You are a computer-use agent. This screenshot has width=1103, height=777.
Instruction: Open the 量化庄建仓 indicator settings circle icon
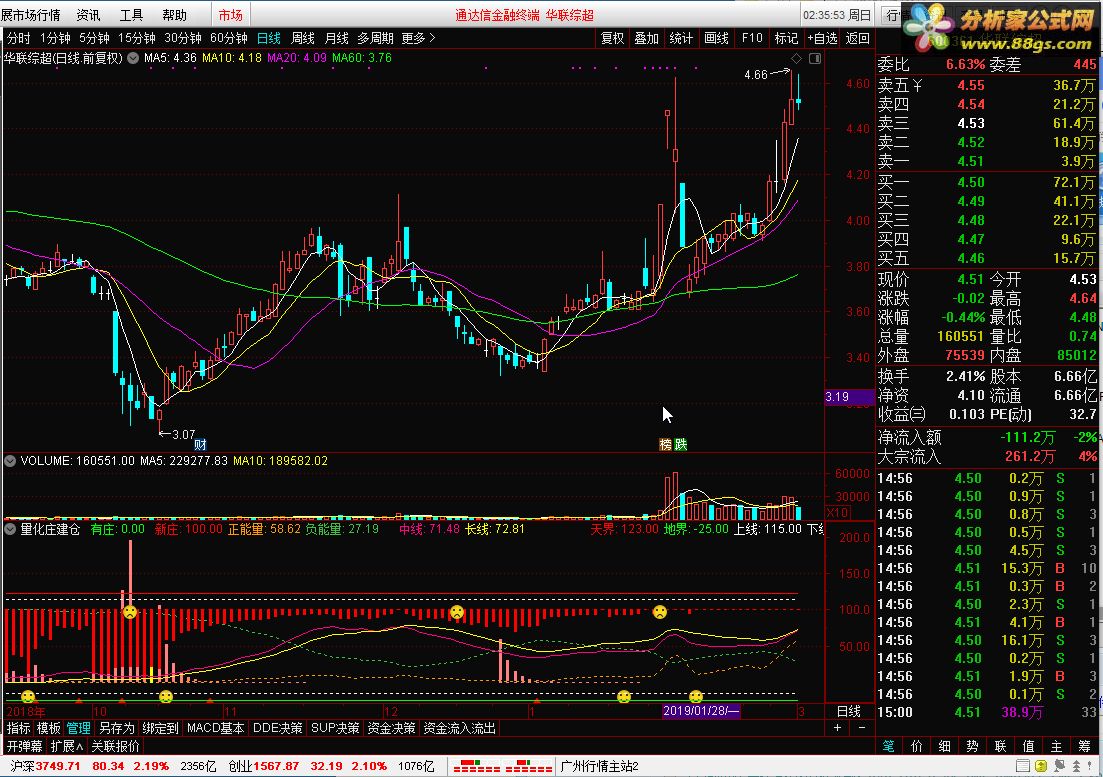point(11,529)
